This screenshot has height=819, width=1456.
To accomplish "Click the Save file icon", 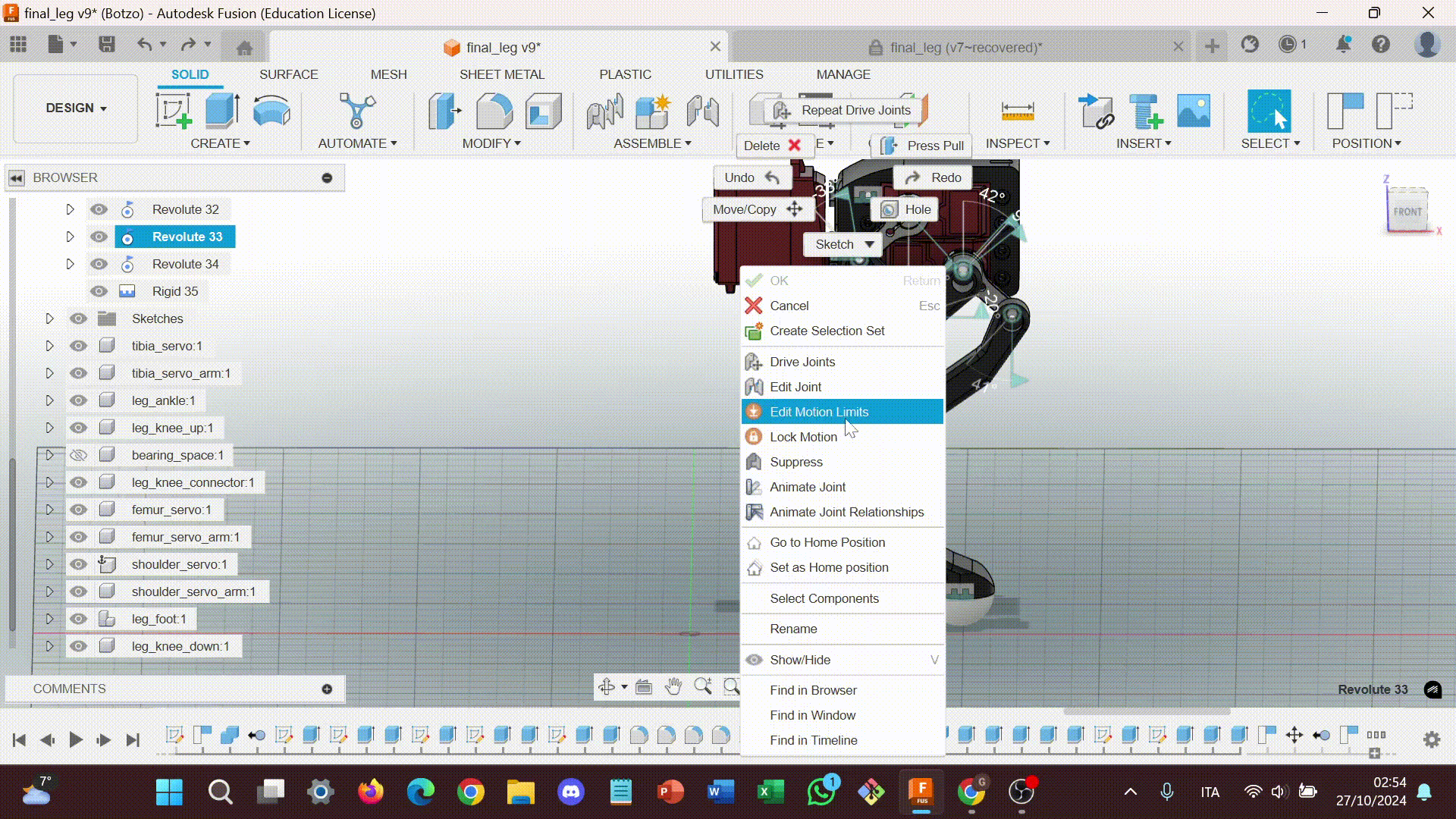I will [106, 45].
